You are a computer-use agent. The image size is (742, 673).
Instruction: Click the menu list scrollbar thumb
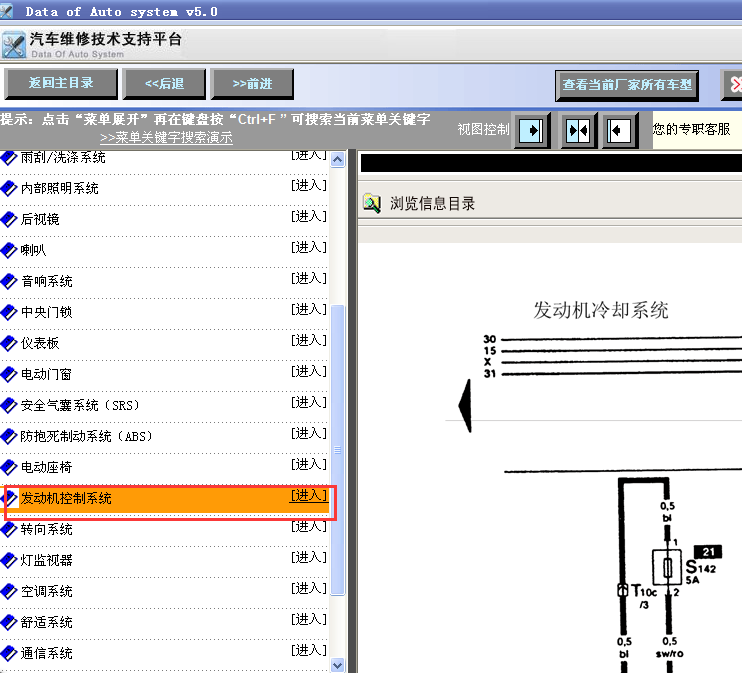337,450
